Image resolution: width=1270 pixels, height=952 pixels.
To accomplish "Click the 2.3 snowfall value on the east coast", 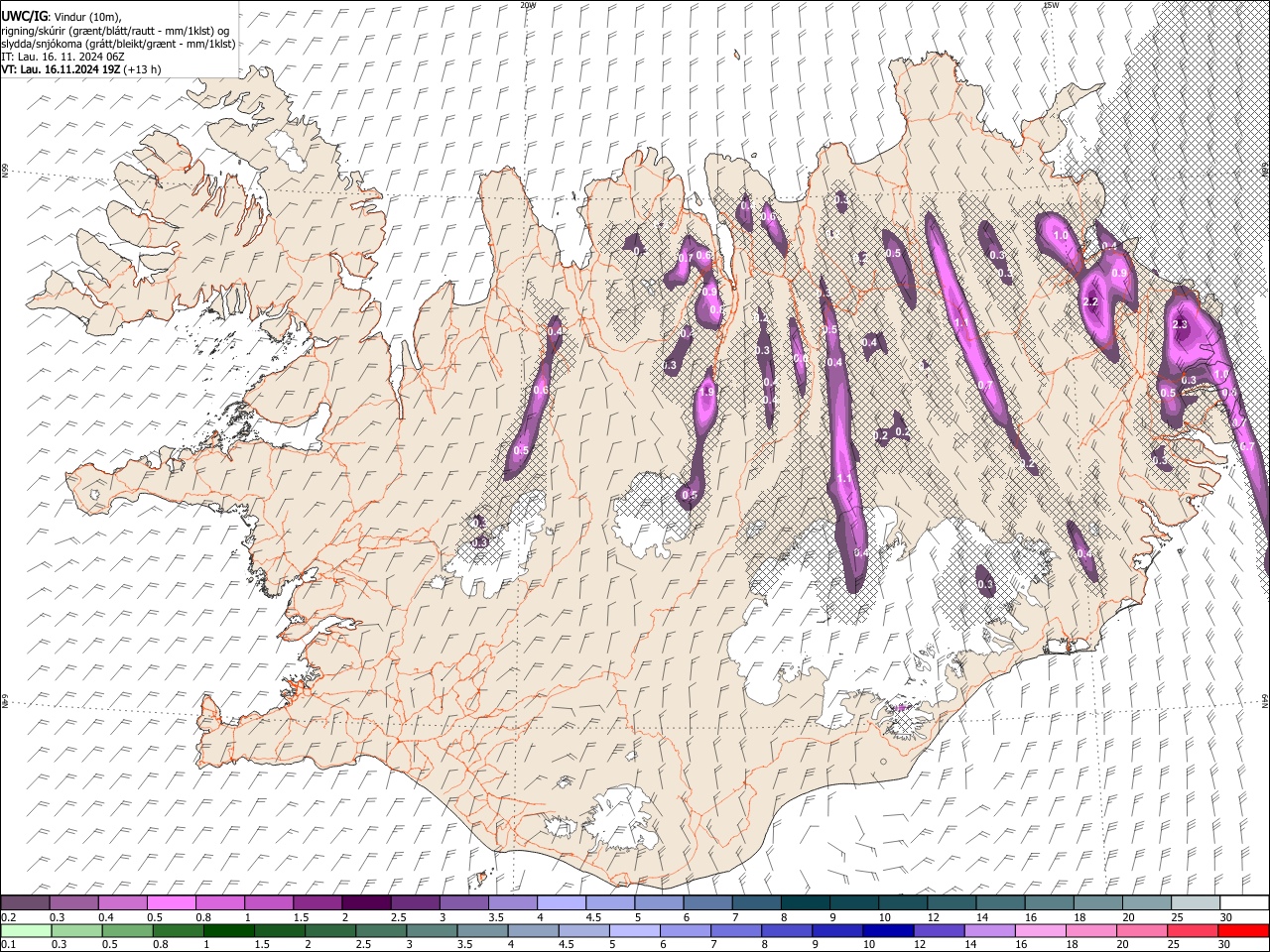I will click(x=1180, y=324).
